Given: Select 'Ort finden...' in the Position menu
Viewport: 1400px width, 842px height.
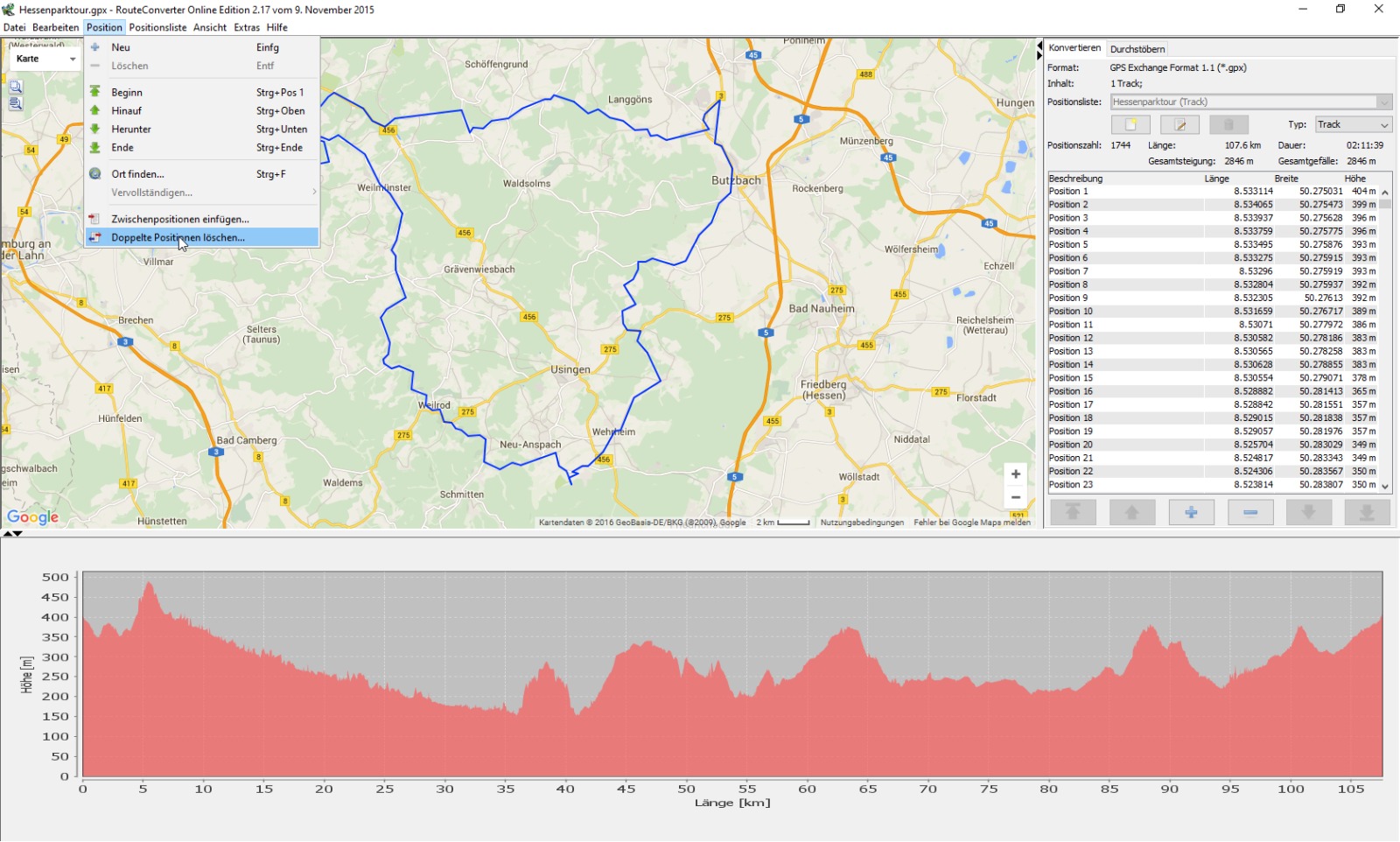Looking at the screenshot, I should pyautogui.click(x=137, y=174).
